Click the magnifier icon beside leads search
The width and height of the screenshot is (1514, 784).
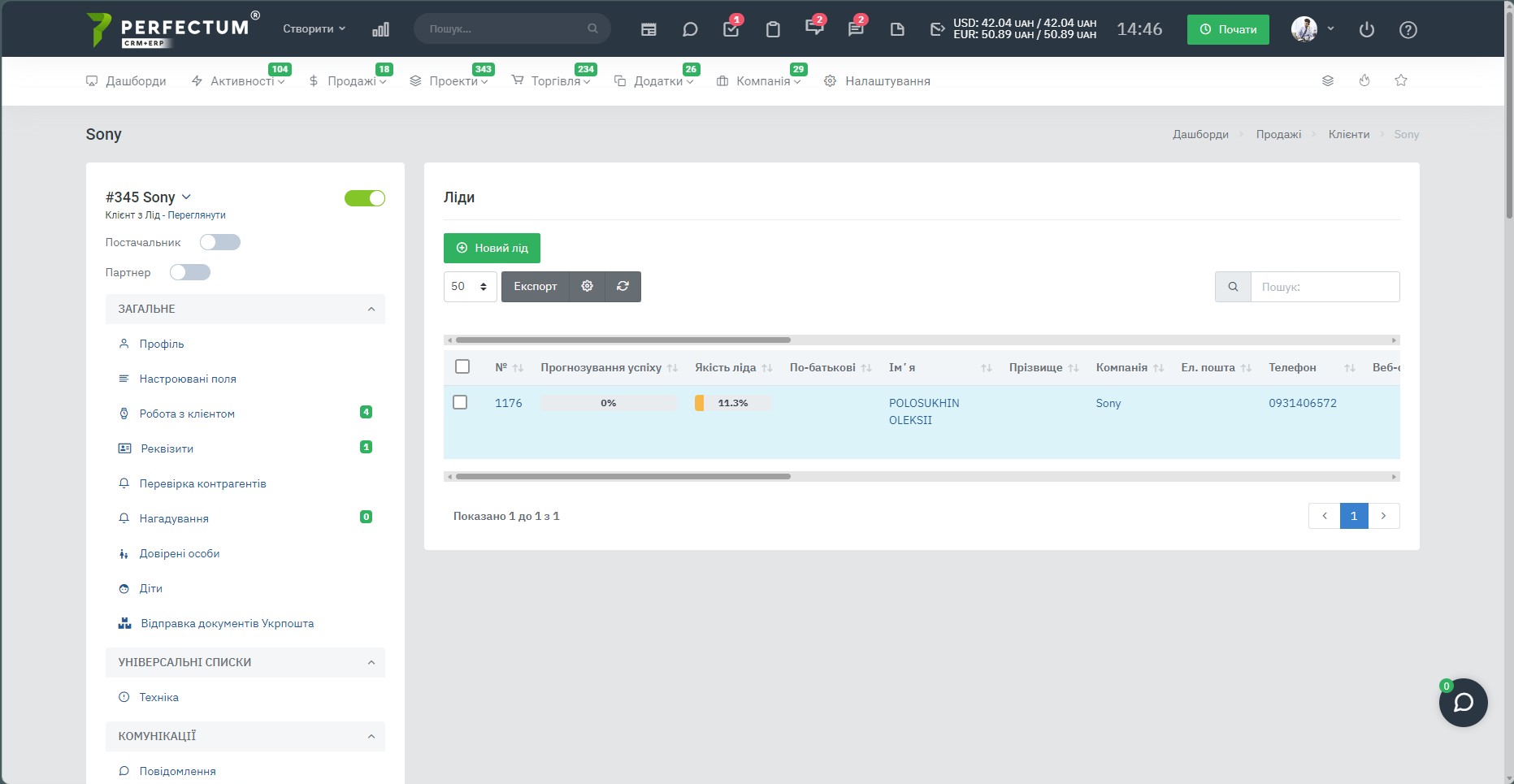1233,287
